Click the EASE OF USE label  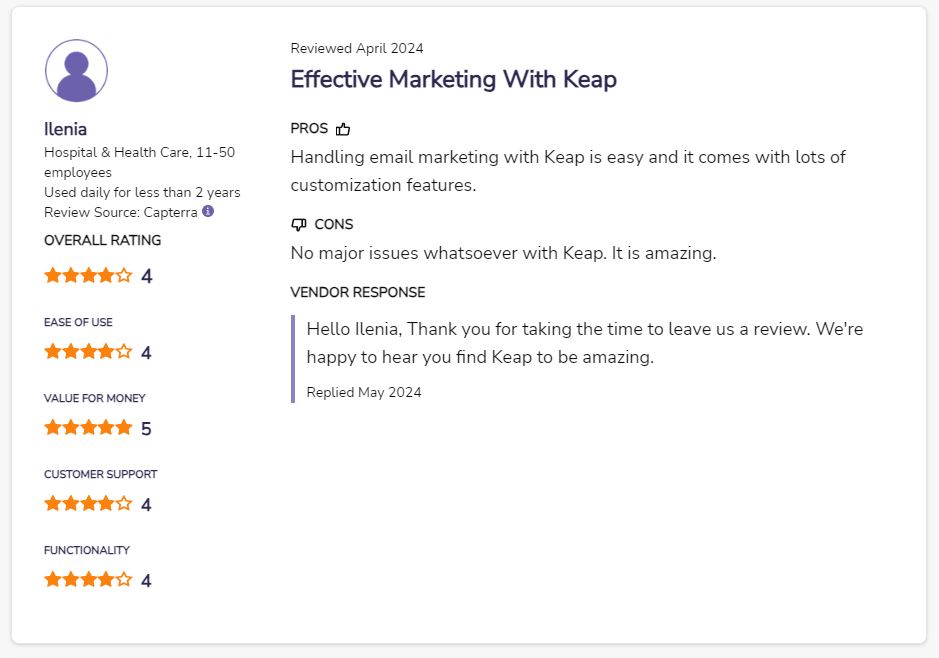pos(78,322)
